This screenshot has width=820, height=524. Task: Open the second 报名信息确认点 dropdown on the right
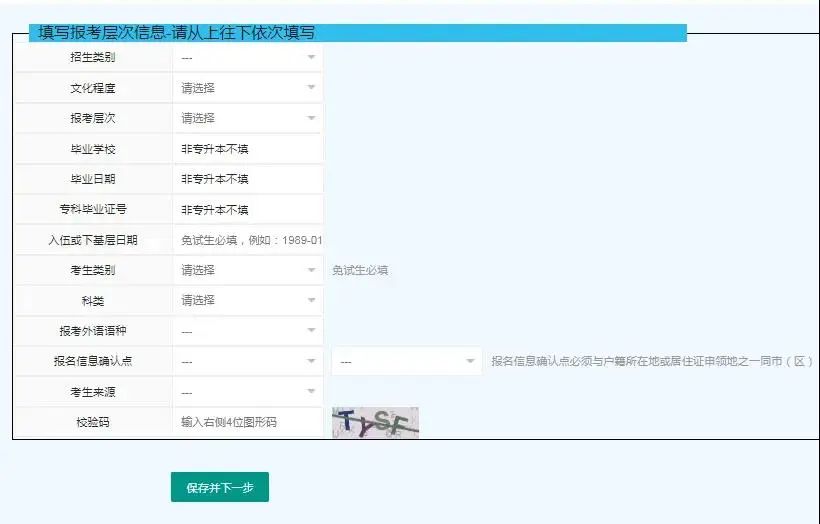click(x=407, y=361)
